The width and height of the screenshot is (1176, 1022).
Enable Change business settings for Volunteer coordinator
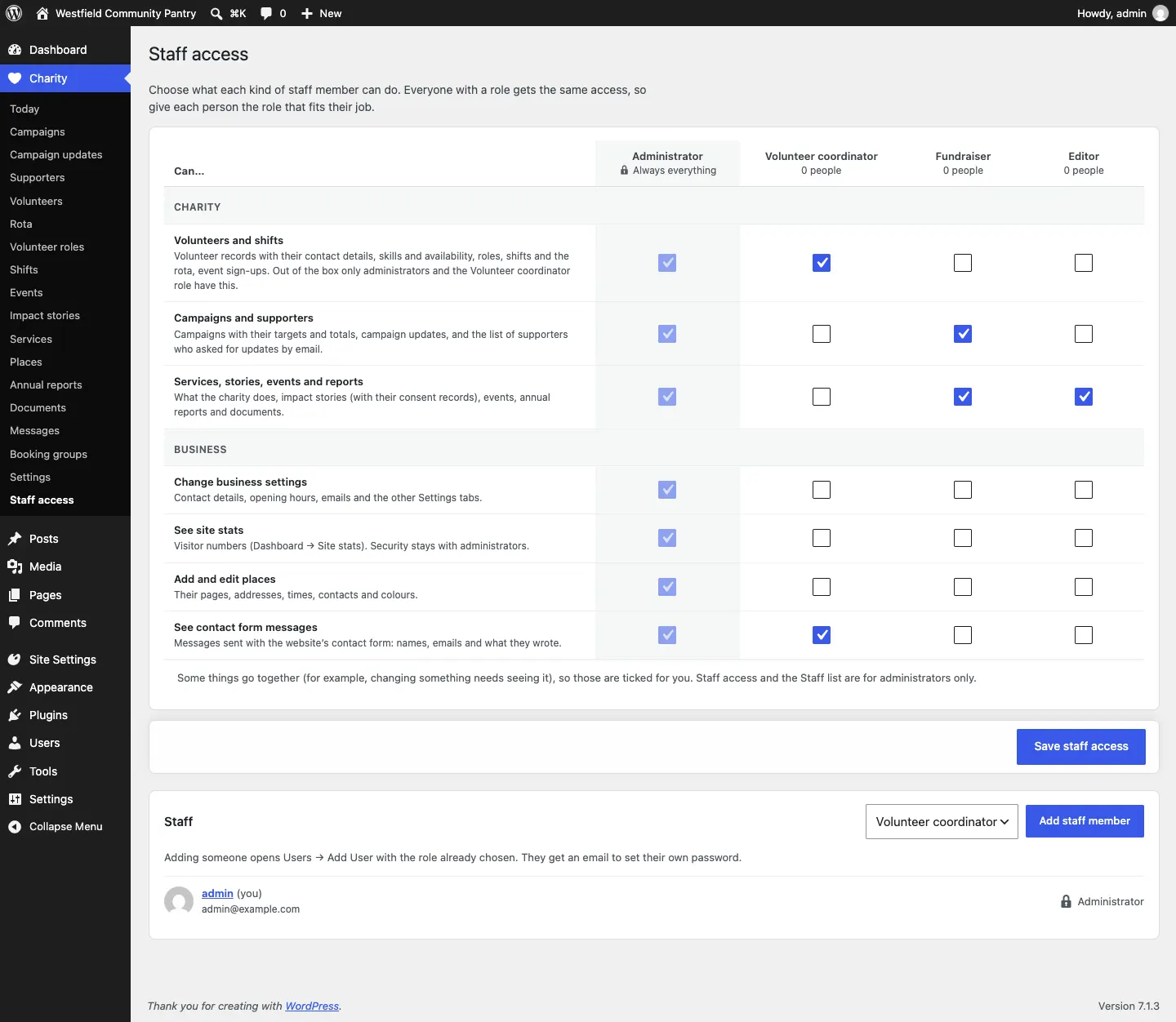(822, 490)
